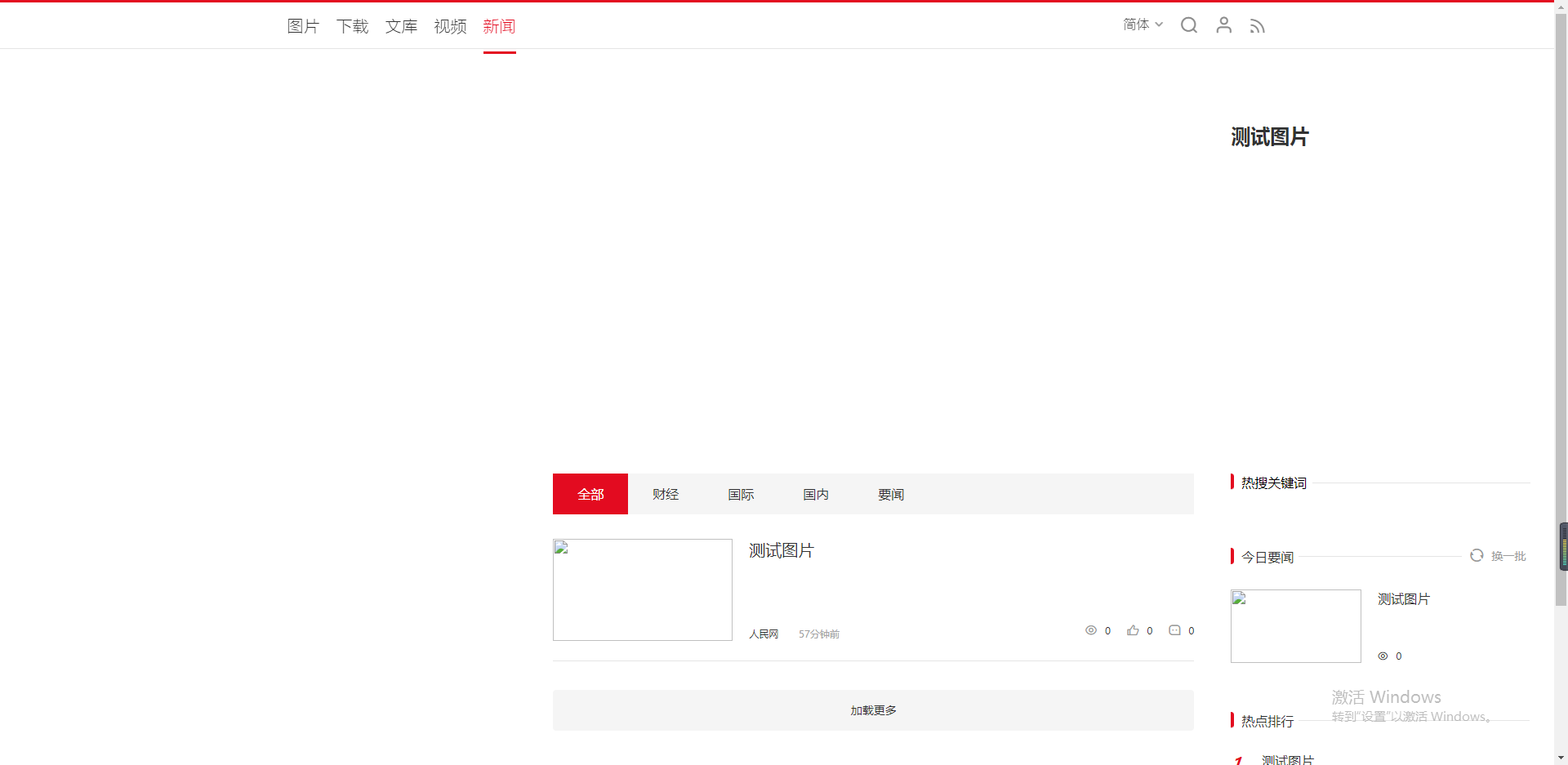Open the RSS feed icon
Viewport: 1568px width, 765px height.
click(1258, 26)
